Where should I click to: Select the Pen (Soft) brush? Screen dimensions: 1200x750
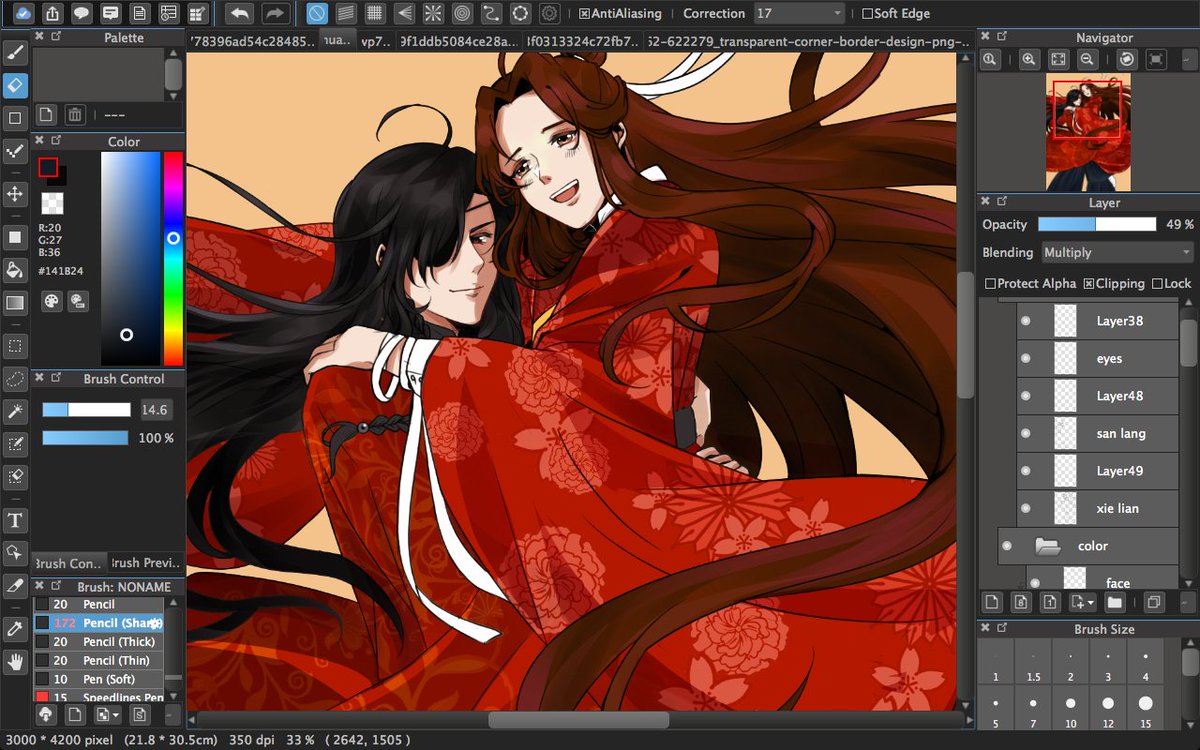tap(98, 680)
